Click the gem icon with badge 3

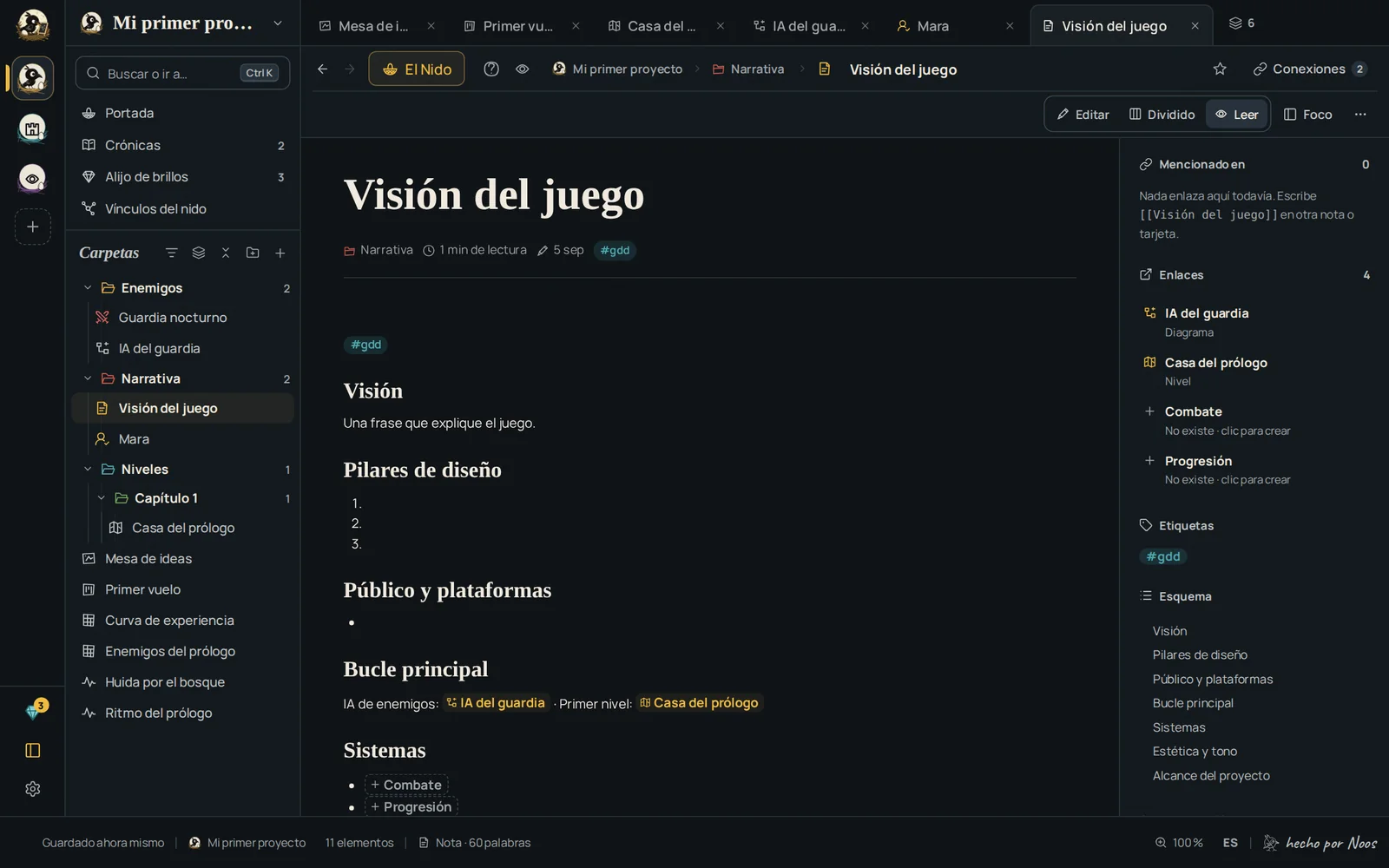click(33, 711)
